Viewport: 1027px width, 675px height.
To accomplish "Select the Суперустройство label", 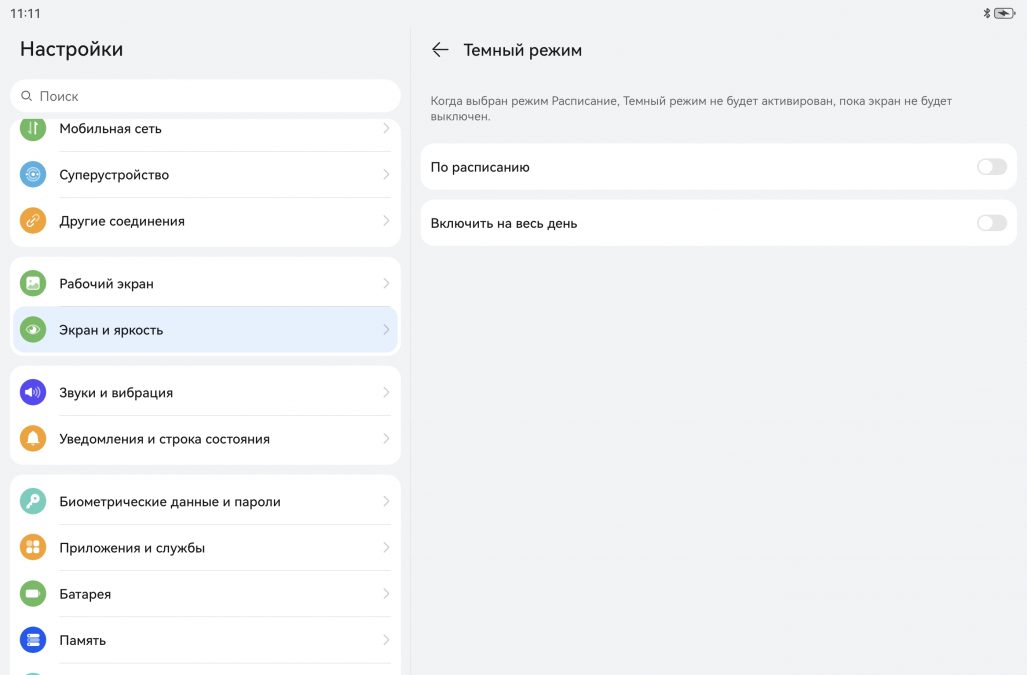I will 114,175.
